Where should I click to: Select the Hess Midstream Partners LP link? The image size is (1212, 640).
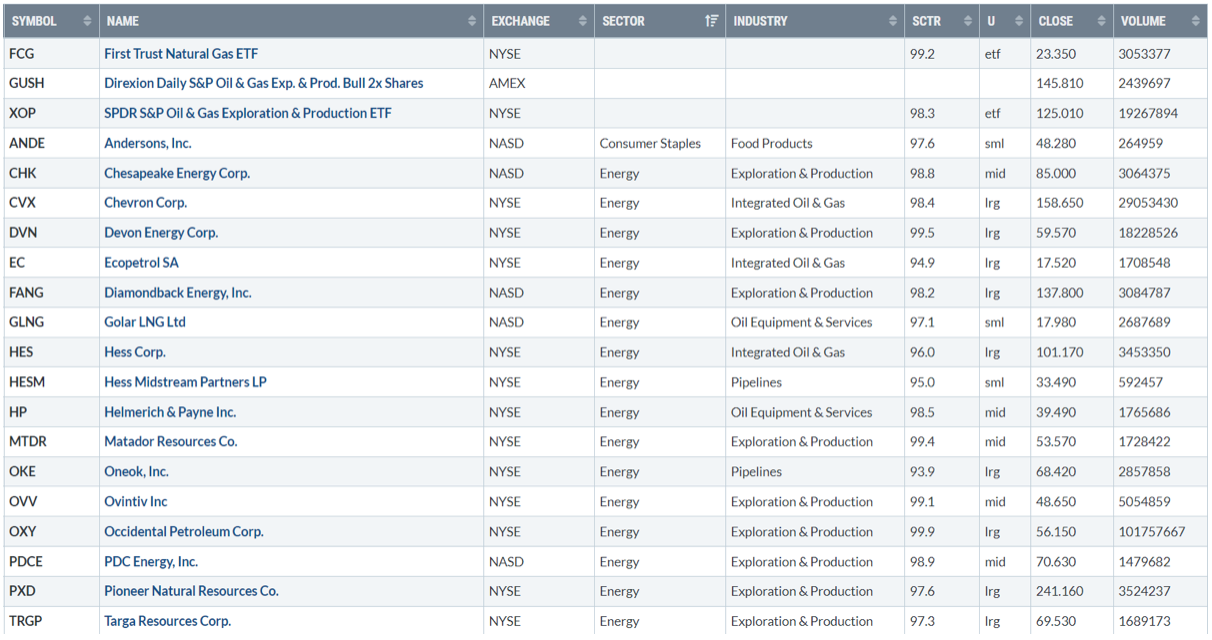pyautogui.click(x=185, y=382)
